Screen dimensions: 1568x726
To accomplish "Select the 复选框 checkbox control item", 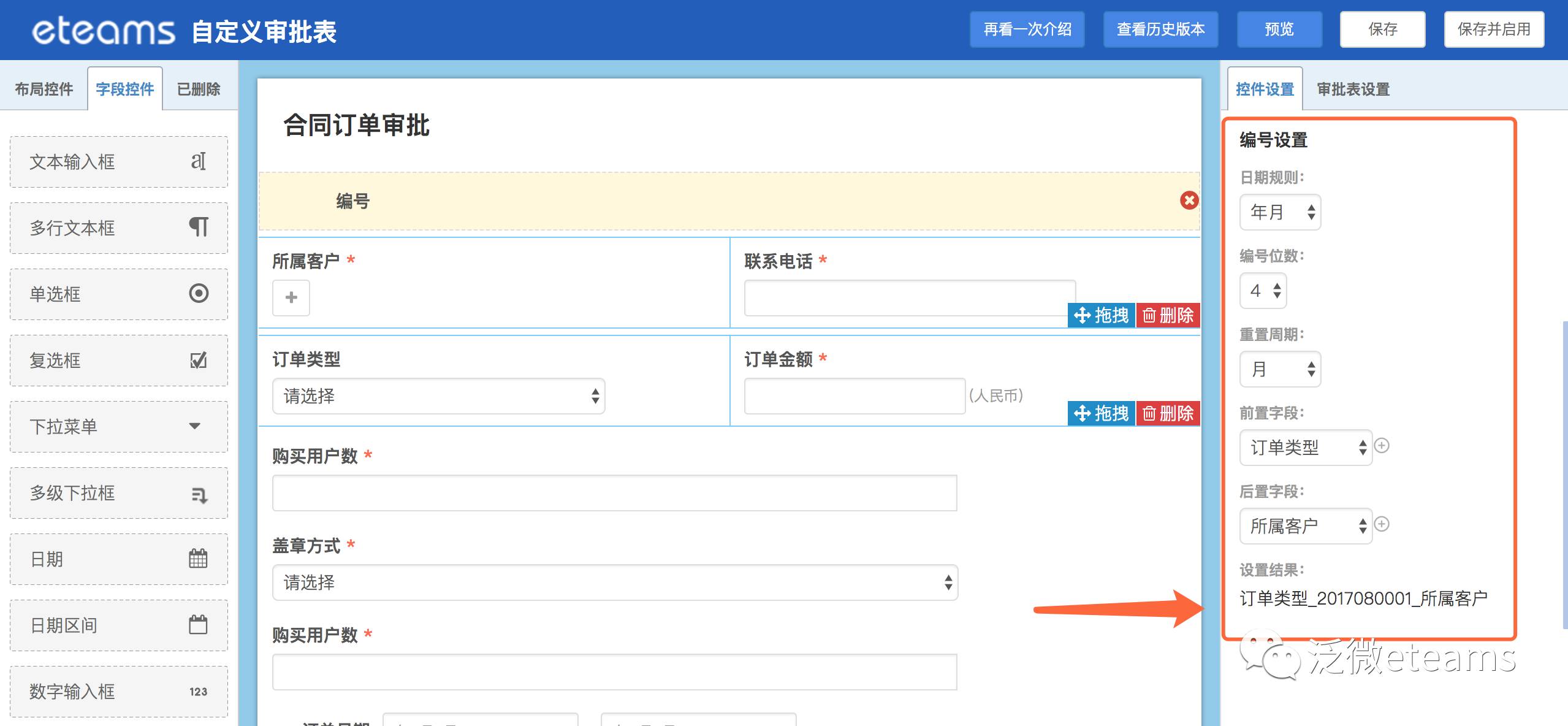I will pos(119,361).
